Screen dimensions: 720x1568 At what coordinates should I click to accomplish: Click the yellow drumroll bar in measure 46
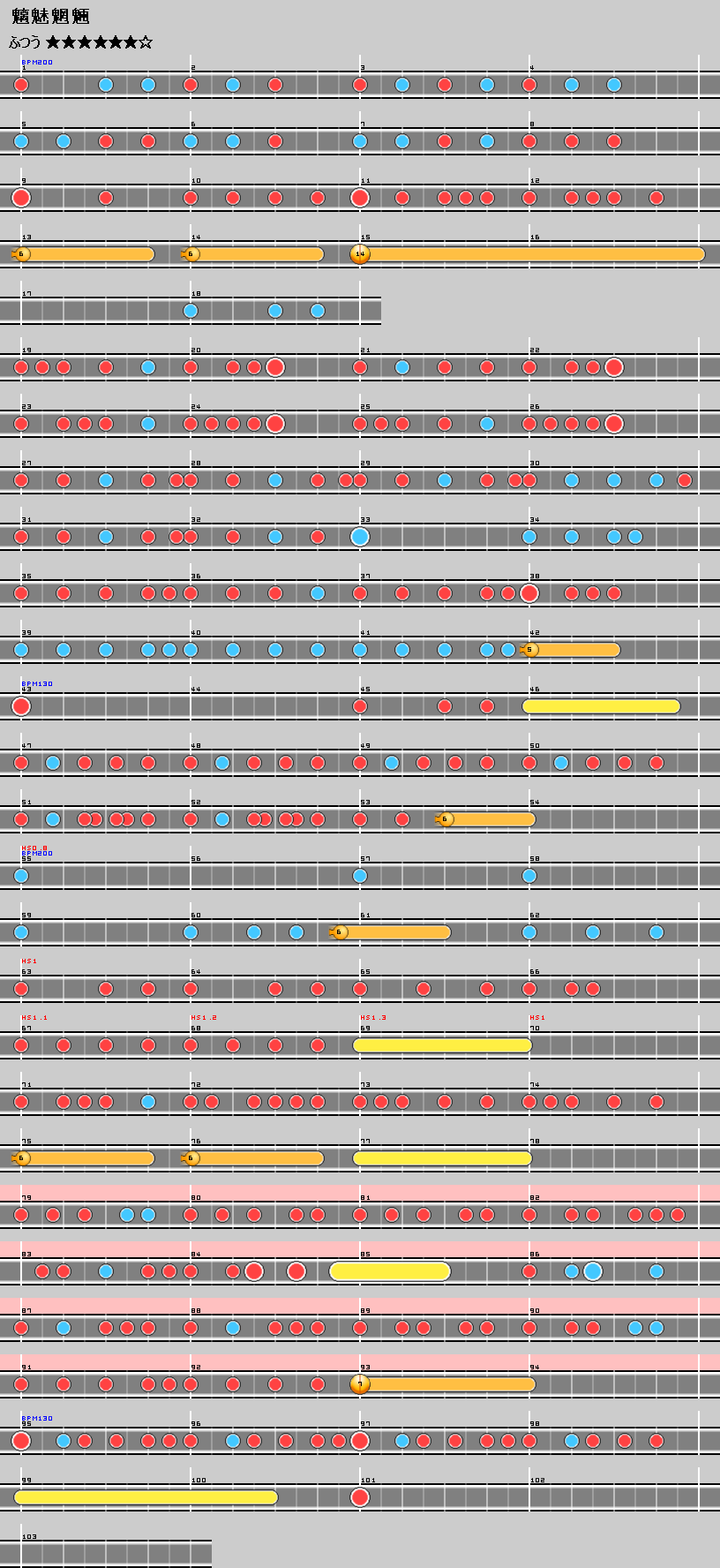click(601, 706)
